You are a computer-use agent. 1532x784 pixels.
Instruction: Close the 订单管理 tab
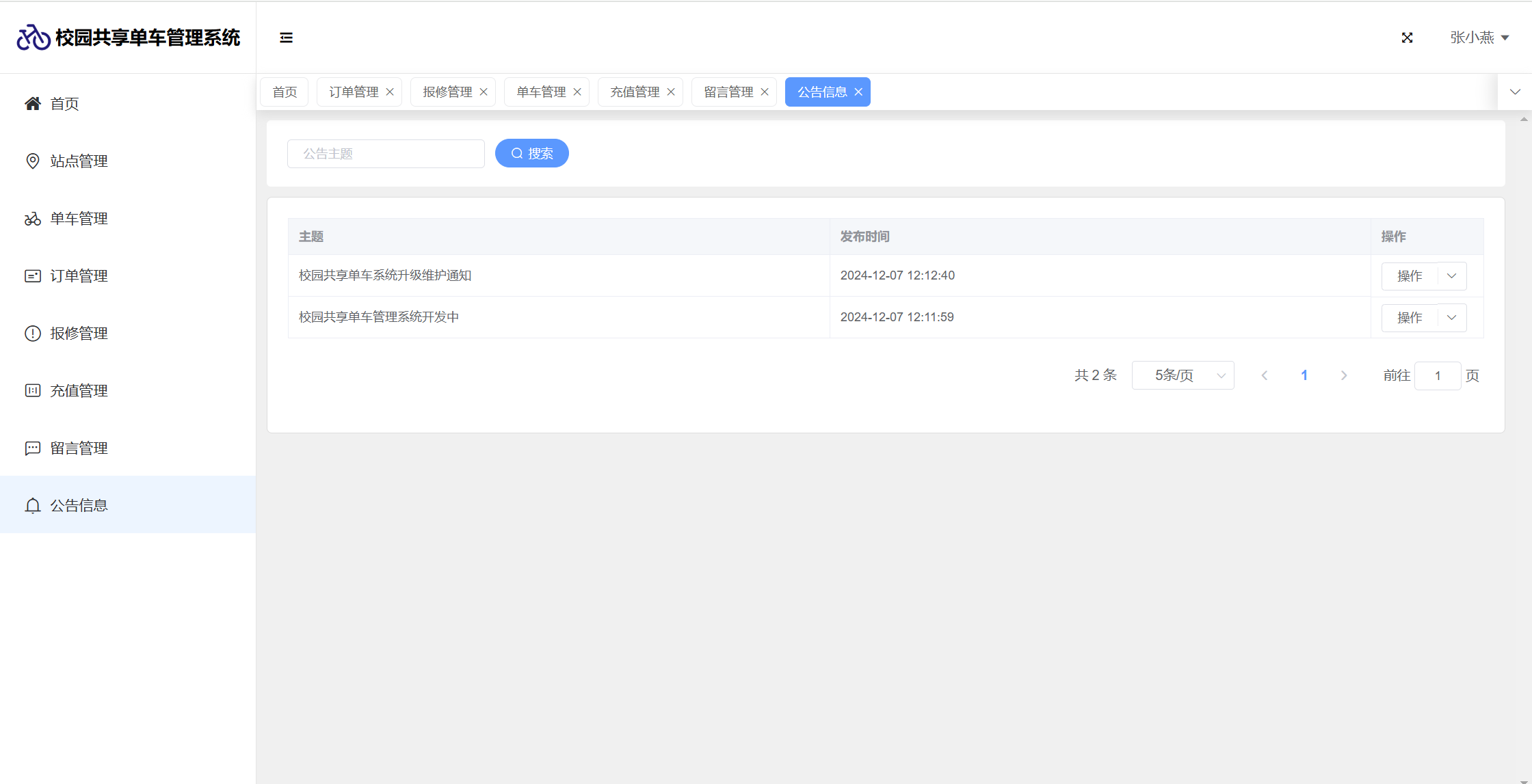pyautogui.click(x=390, y=92)
